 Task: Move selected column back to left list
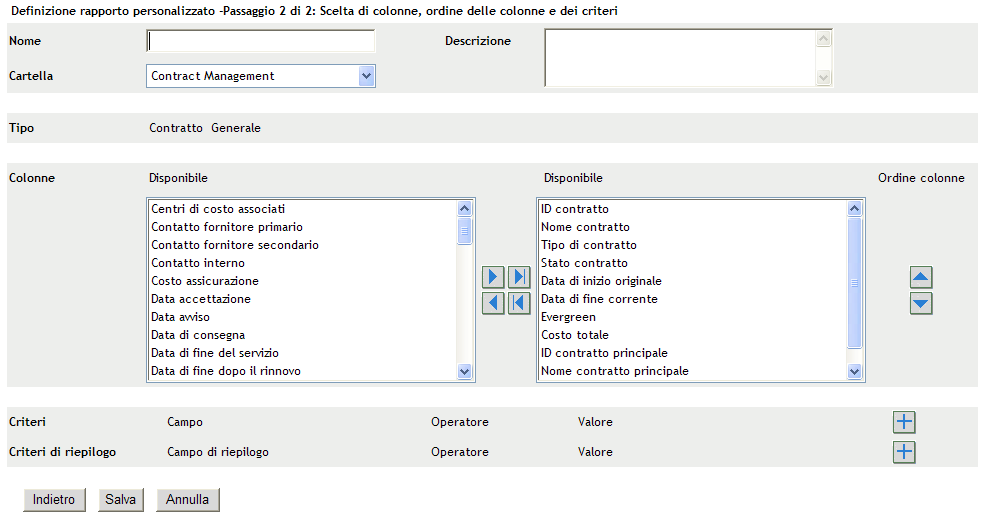[x=493, y=303]
